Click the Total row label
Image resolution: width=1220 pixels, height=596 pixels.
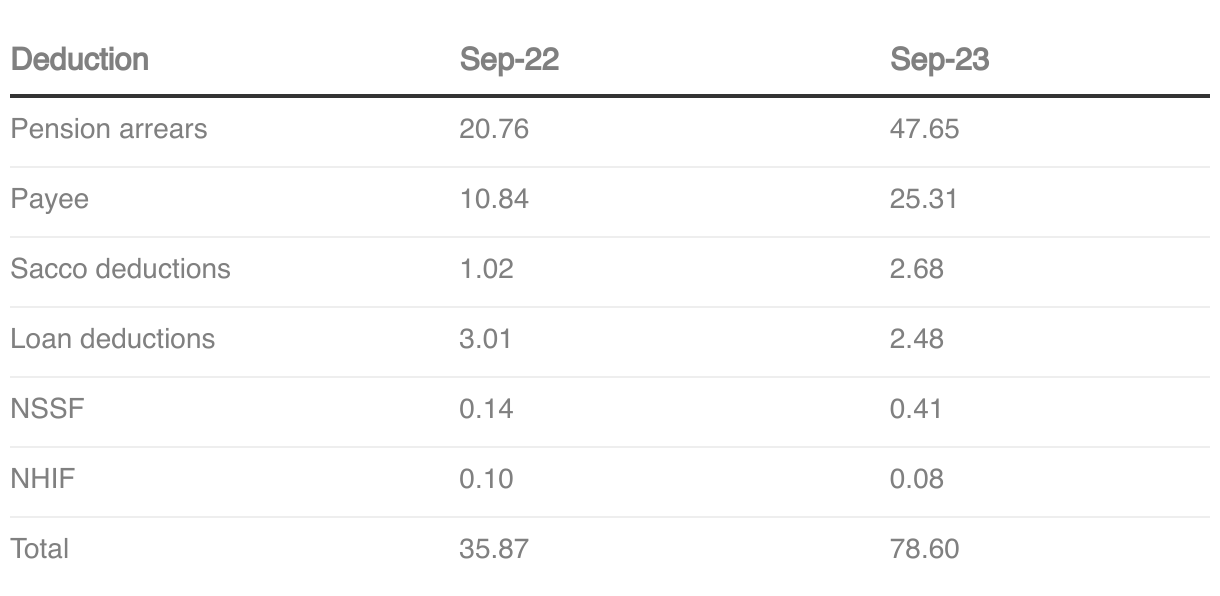[x=39, y=549]
